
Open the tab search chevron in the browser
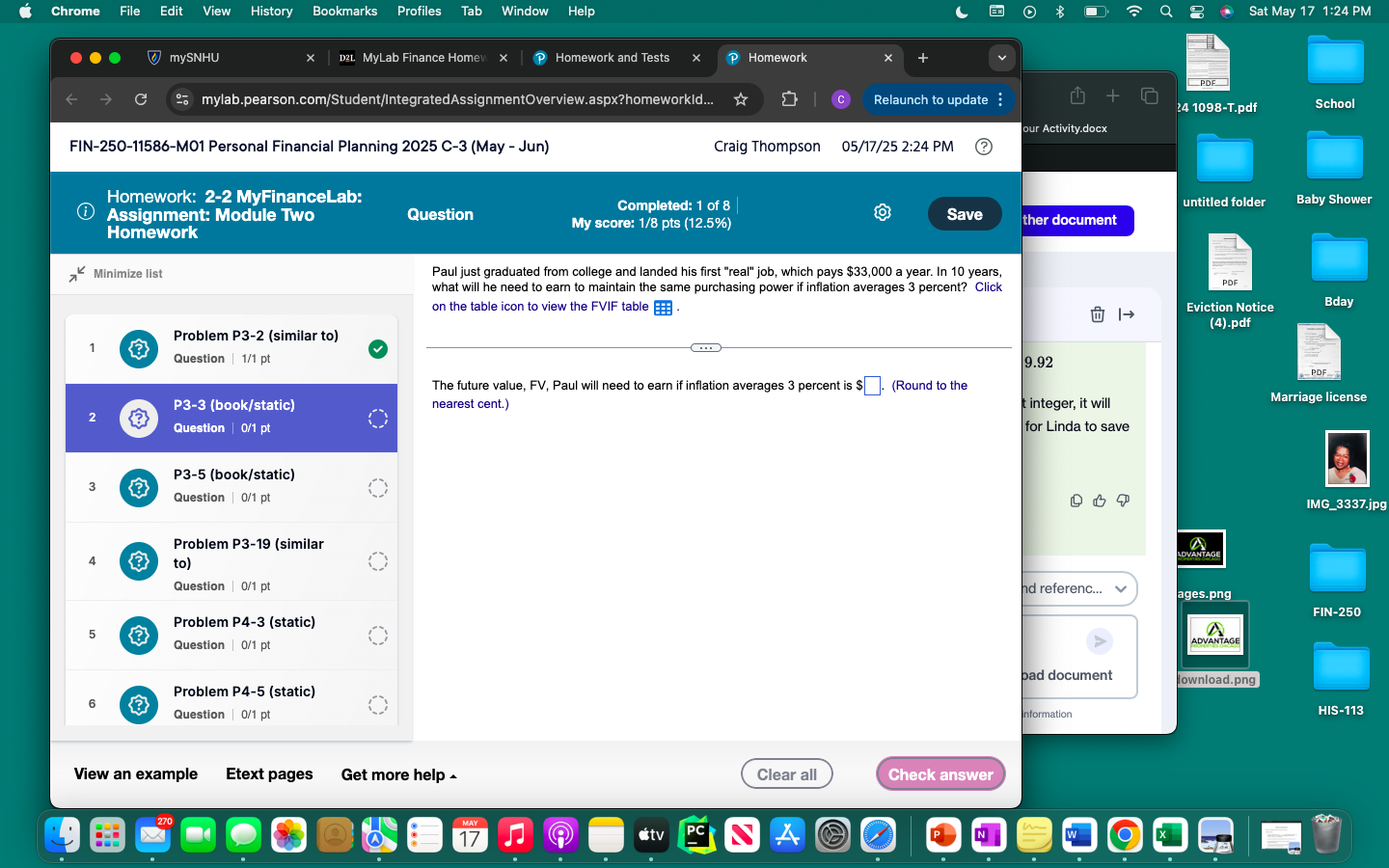click(1002, 58)
